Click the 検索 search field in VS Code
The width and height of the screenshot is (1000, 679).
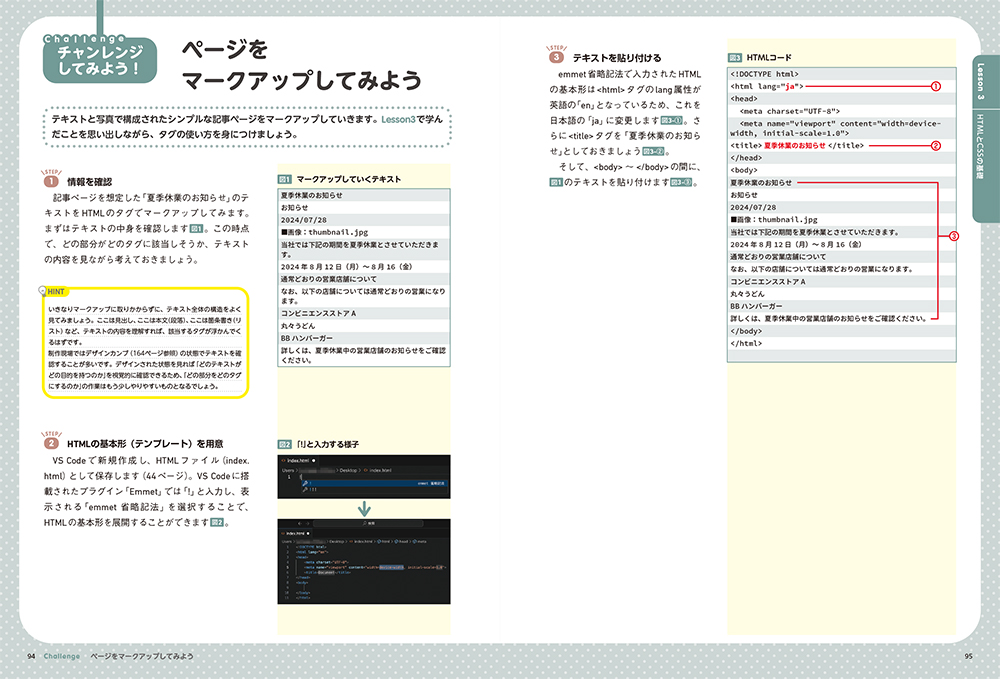click(370, 523)
